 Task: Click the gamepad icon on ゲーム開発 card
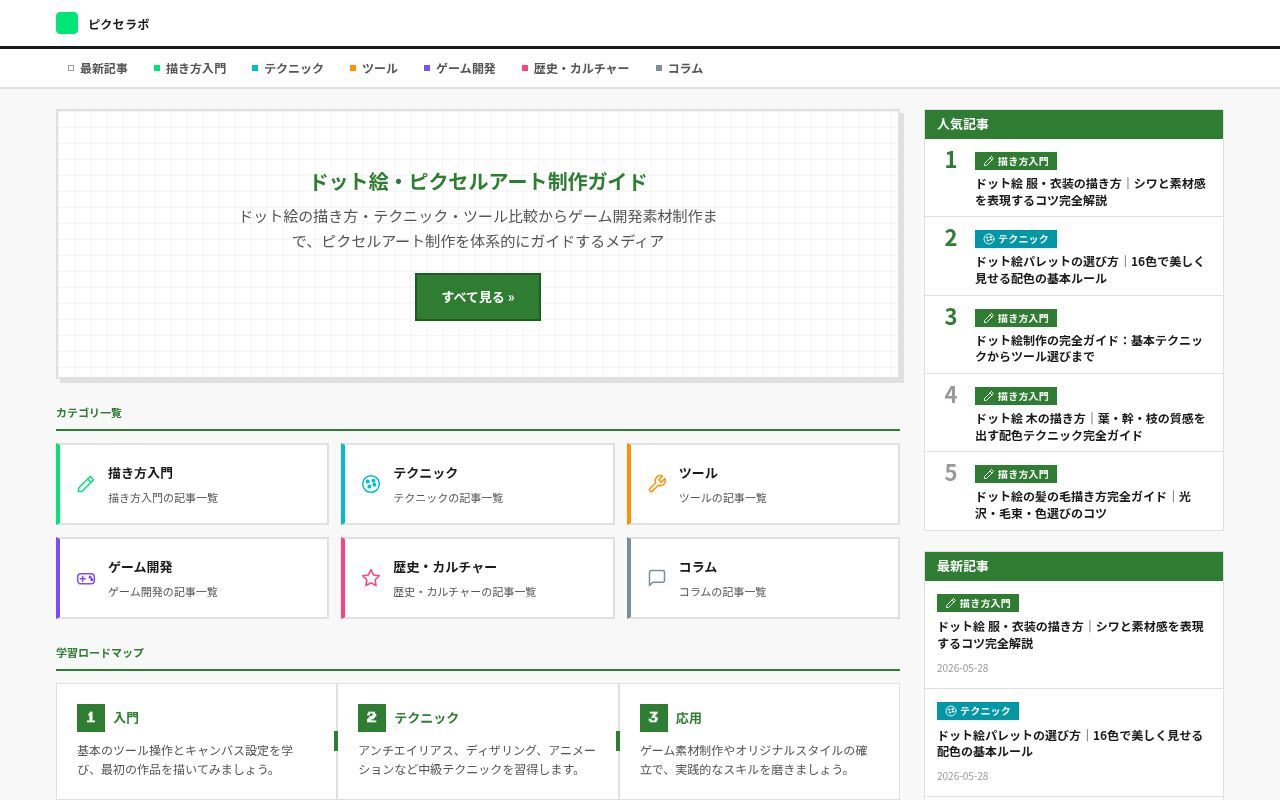pyautogui.click(x=86, y=578)
